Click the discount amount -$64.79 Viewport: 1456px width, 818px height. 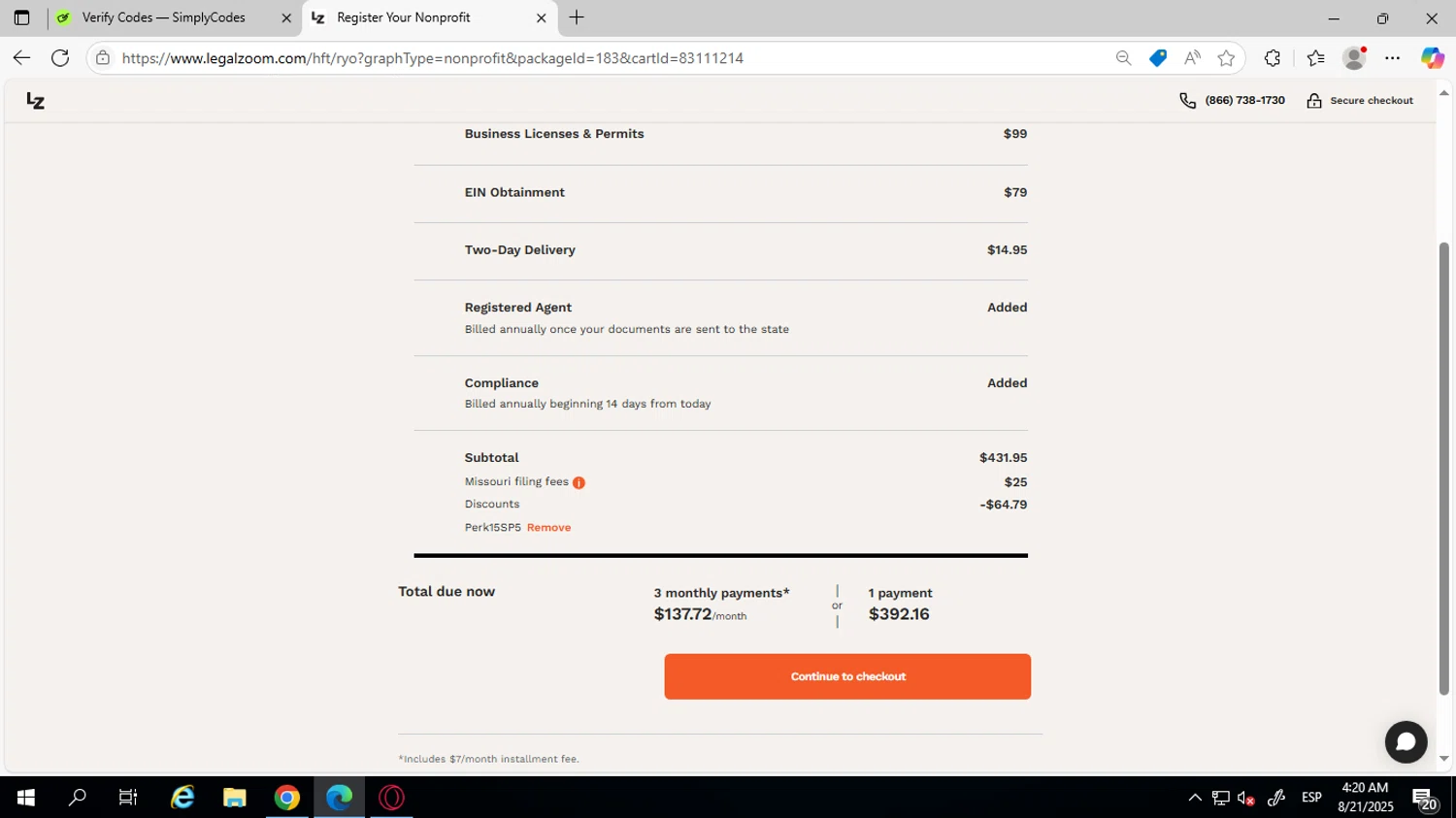(1004, 505)
